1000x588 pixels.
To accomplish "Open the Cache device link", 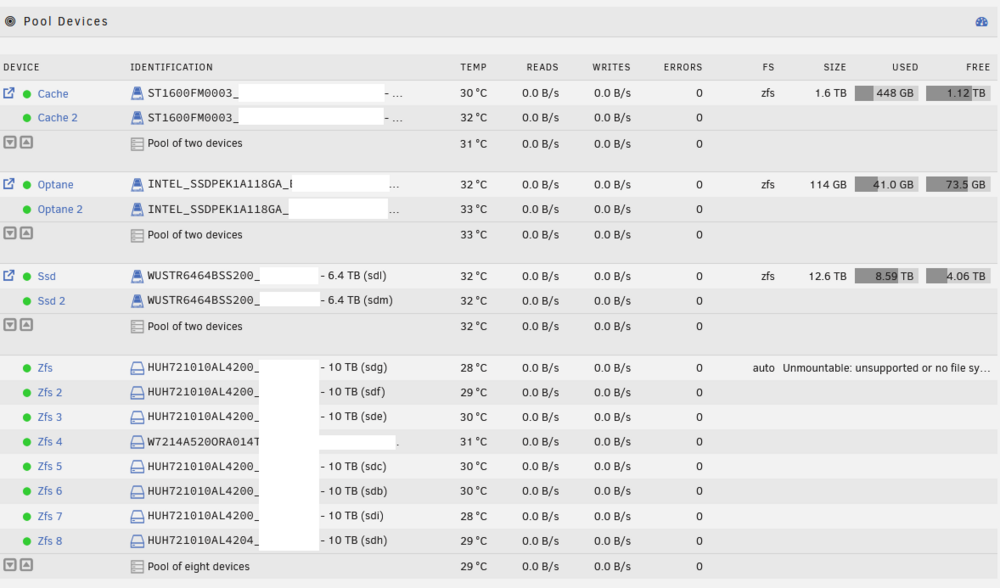I will [53, 94].
